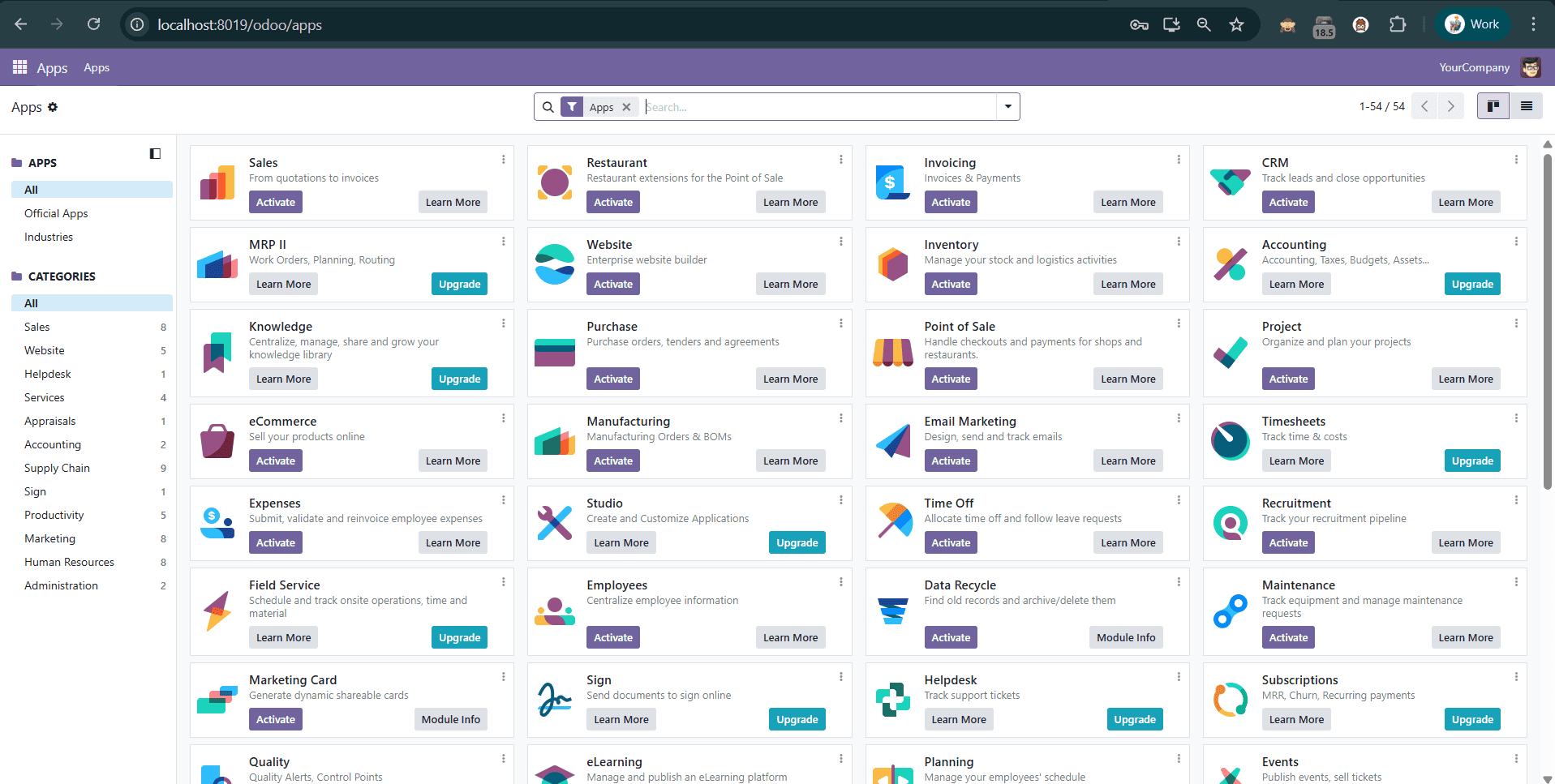This screenshot has width=1555, height=784.
Task: Remove the Apps filter from search
Action: (x=626, y=107)
